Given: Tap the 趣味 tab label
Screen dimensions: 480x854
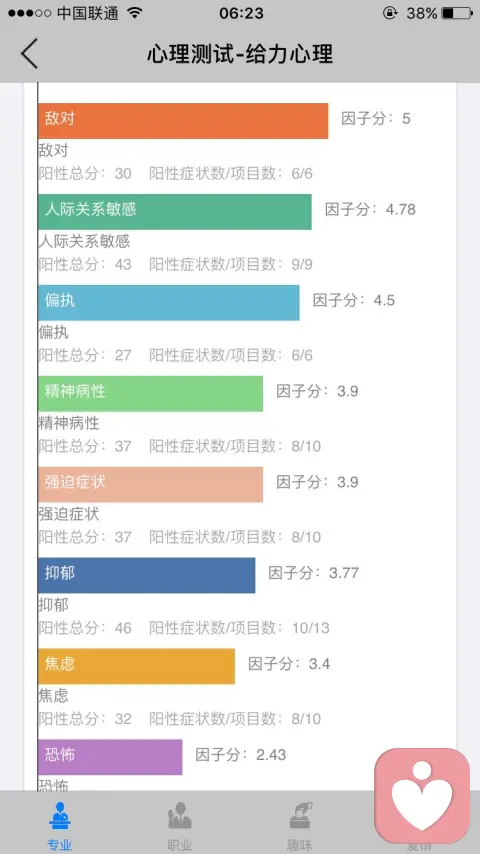Looking at the screenshot, I should coord(300,845).
